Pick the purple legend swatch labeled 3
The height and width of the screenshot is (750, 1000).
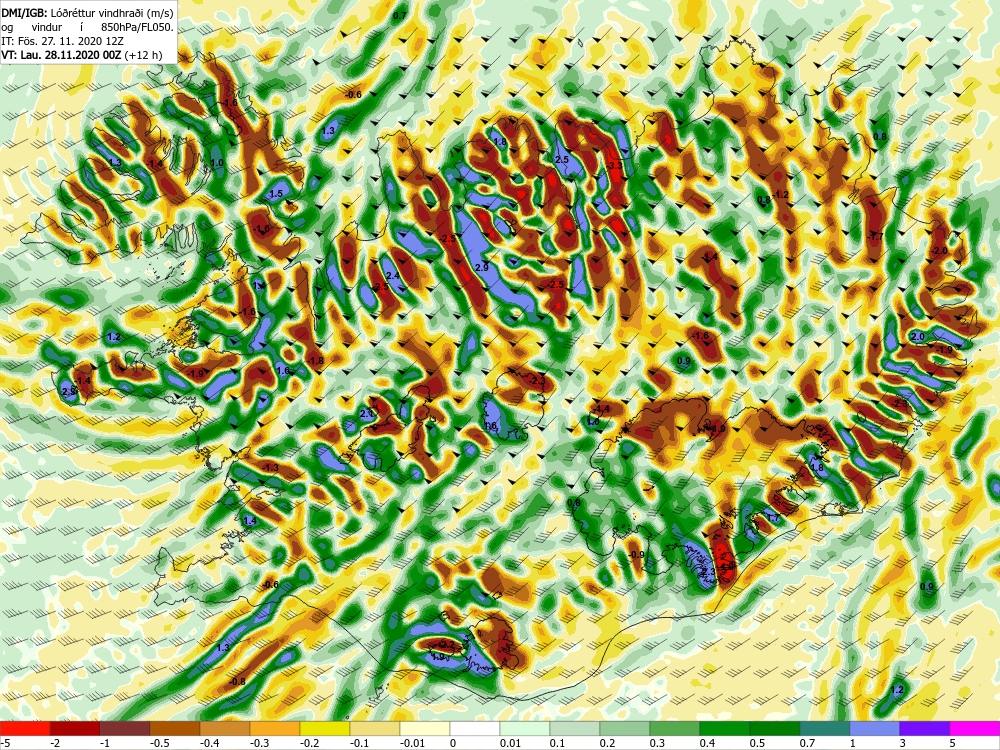tap(925, 728)
